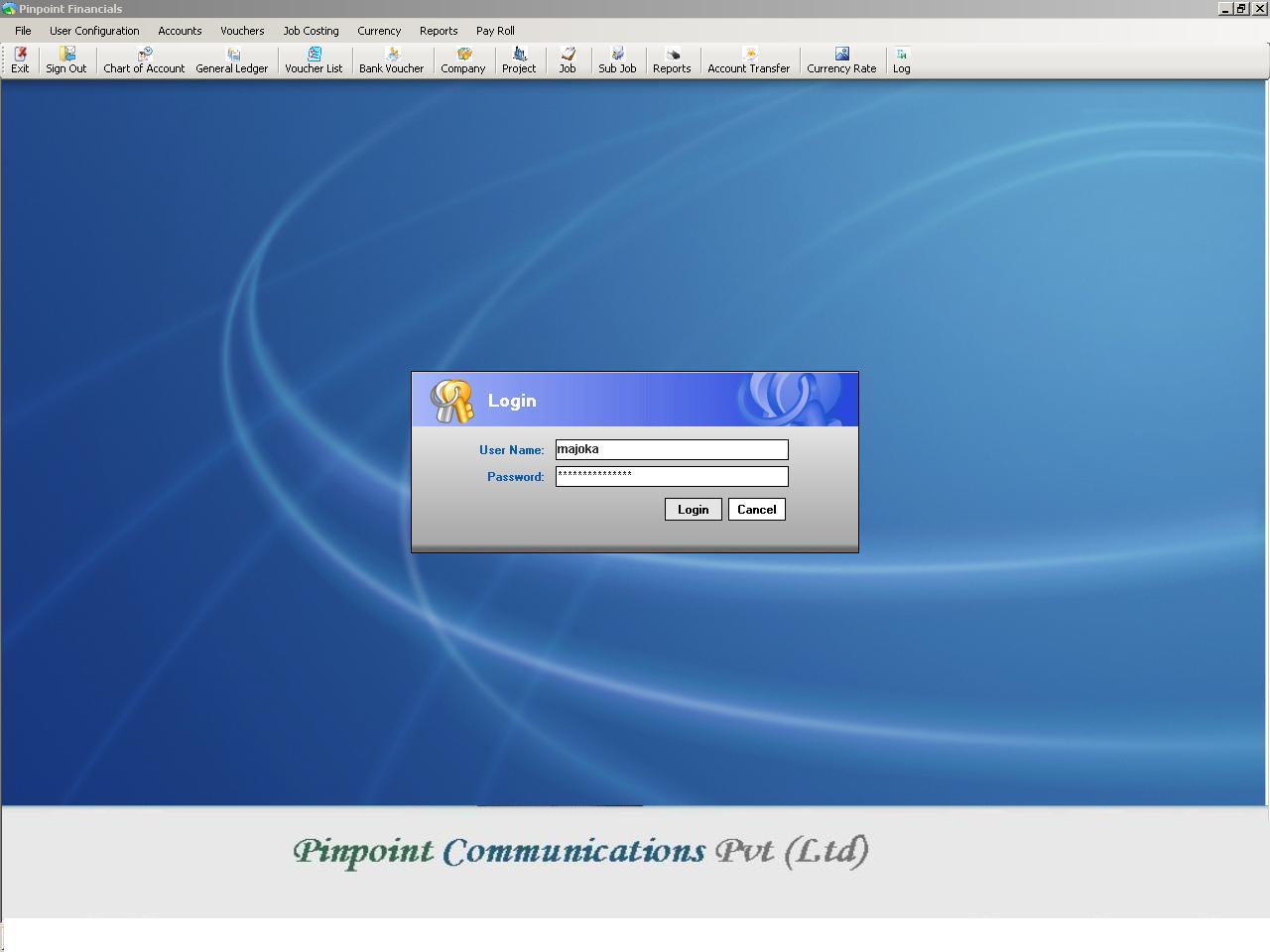Image resolution: width=1270 pixels, height=952 pixels.
Task: Click the Exit toolbar icon
Action: pos(20,60)
